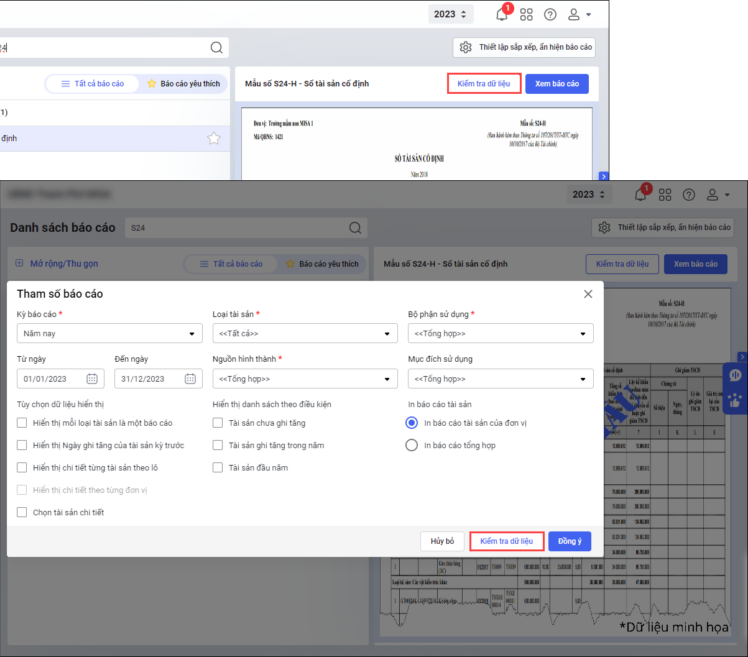Click Kiểm tra dữ liệu in dialog footer

(507, 541)
